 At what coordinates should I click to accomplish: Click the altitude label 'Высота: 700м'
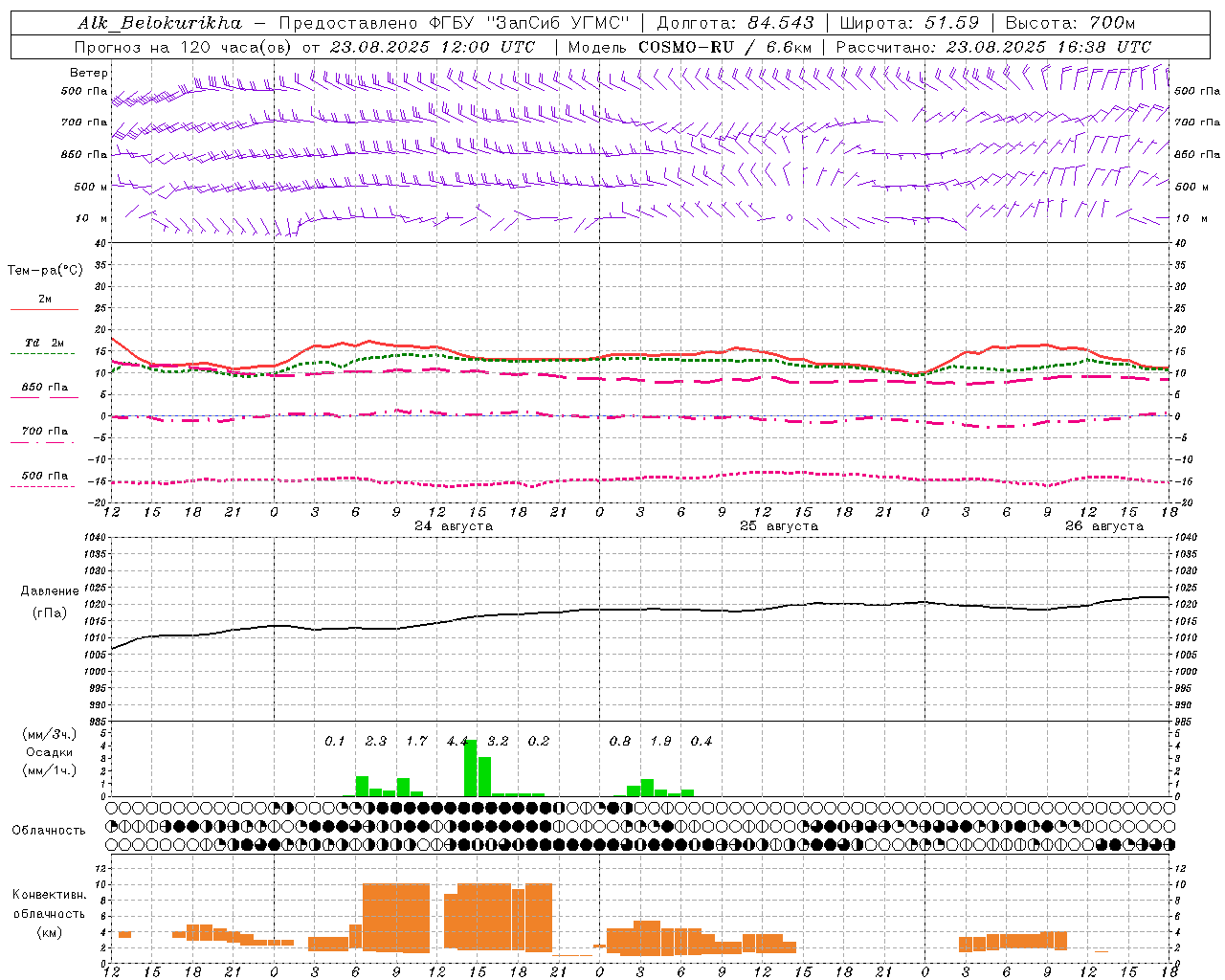coord(1071,23)
